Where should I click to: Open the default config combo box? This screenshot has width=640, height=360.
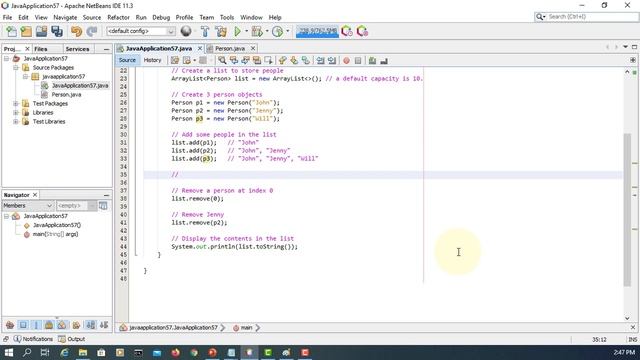(141, 31)
